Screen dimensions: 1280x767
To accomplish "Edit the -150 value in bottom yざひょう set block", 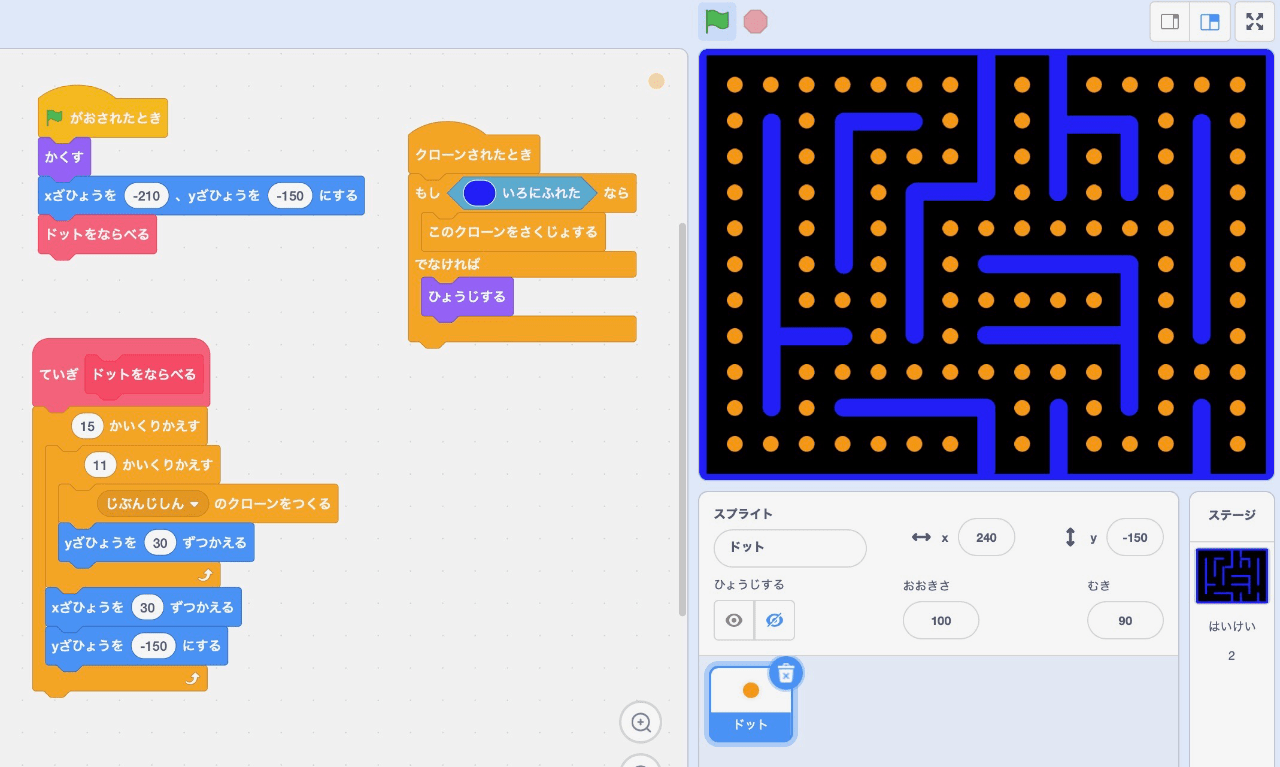I will click(153, 646).
